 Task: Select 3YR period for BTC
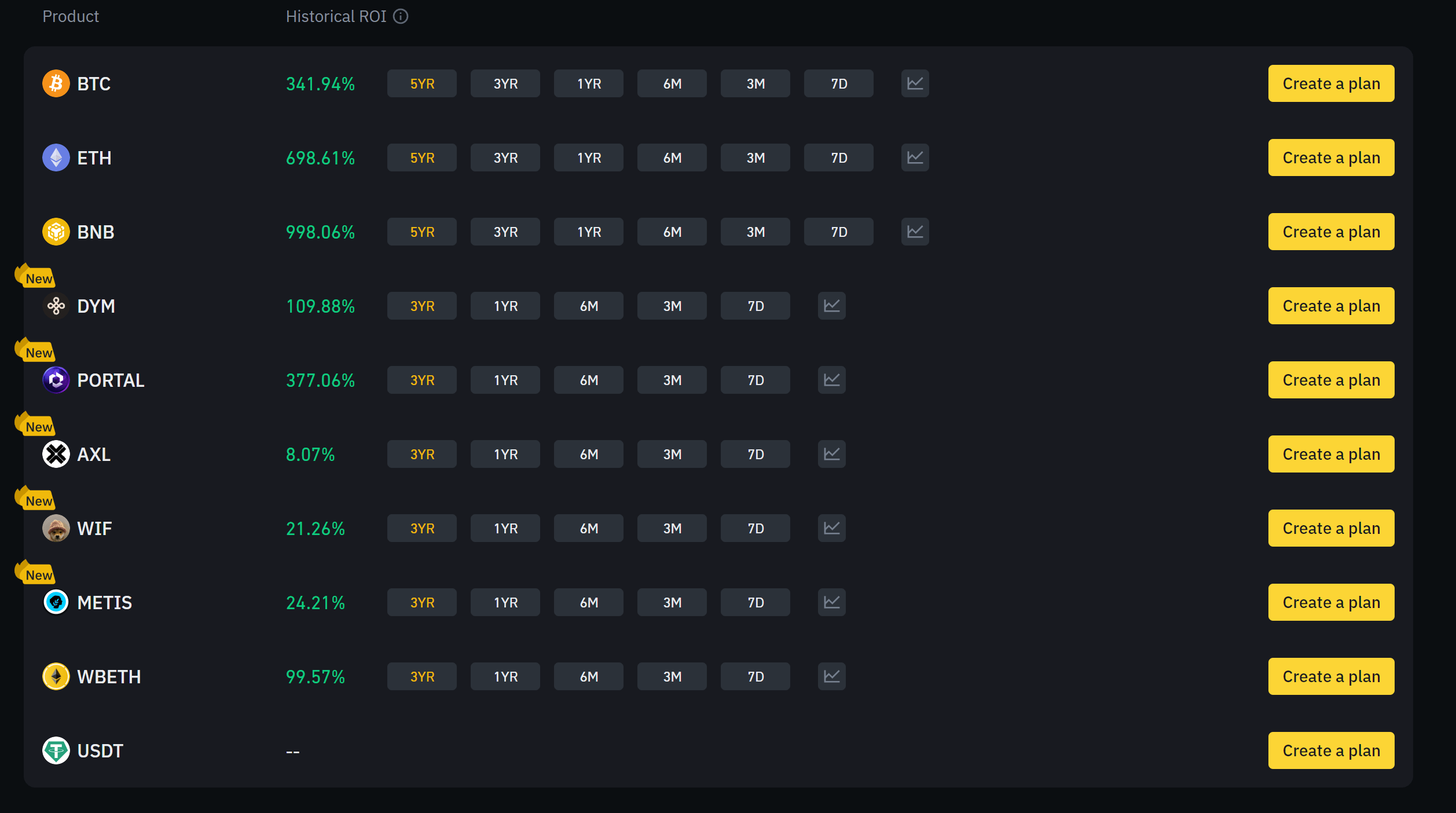(x=505, y=83)
